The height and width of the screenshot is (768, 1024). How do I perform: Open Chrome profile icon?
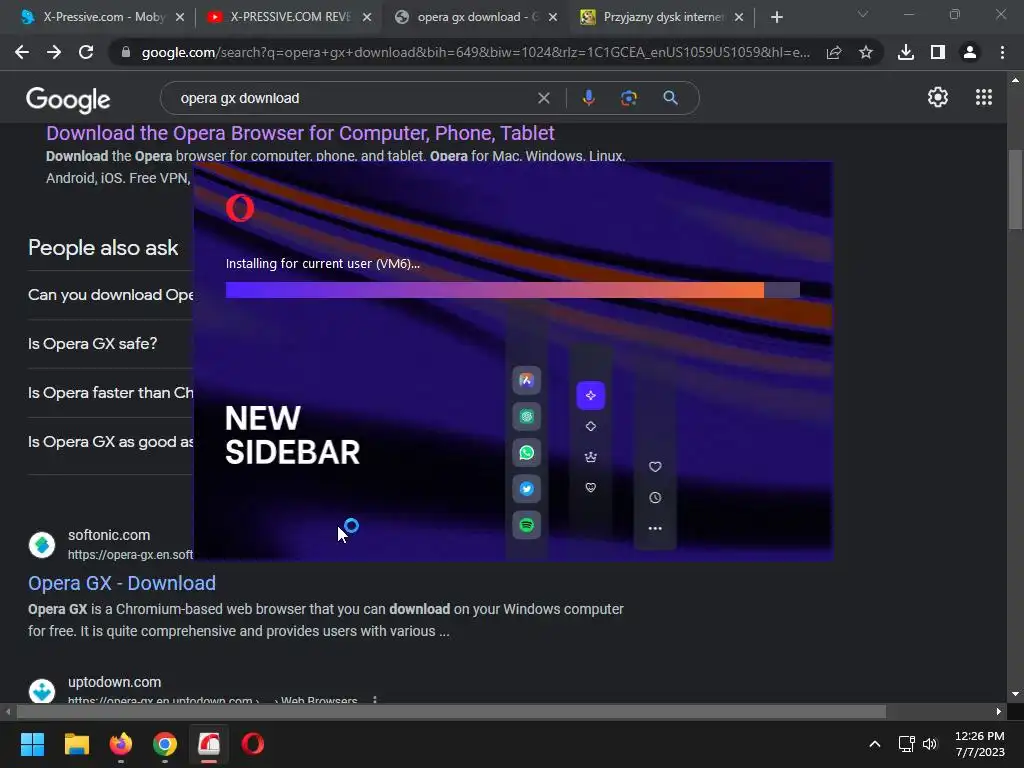point(970,52)
